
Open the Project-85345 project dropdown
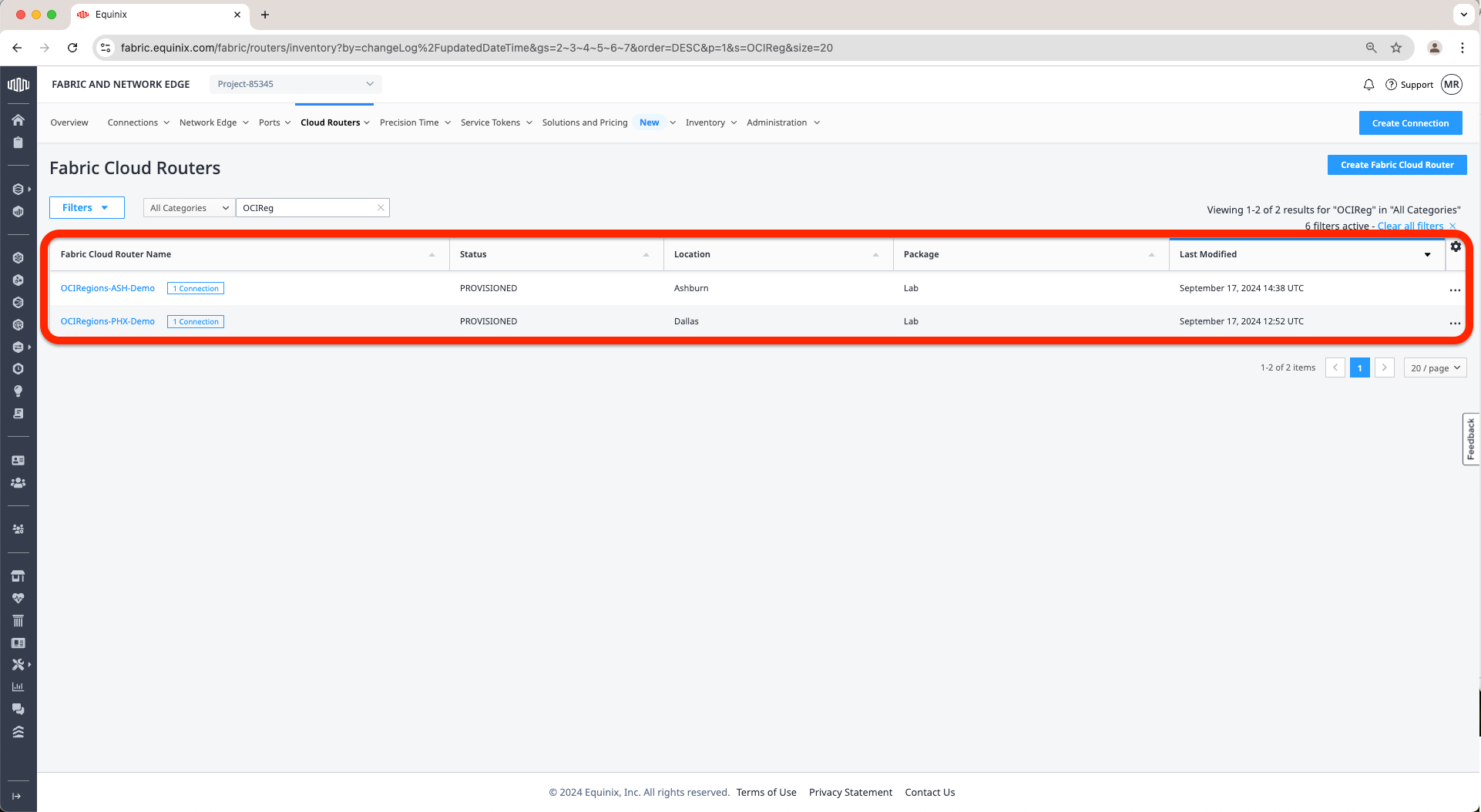coord(295,84)
